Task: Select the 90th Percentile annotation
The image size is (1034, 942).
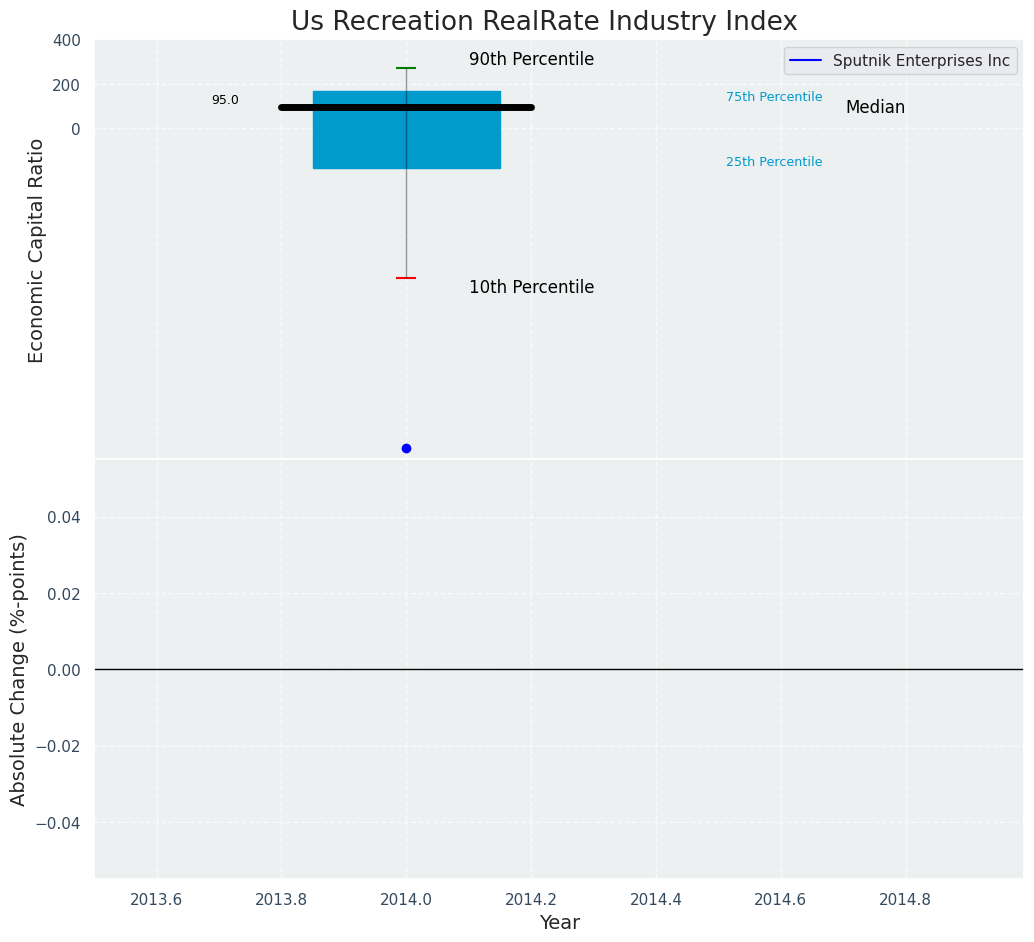Action: tap(531, 60)
